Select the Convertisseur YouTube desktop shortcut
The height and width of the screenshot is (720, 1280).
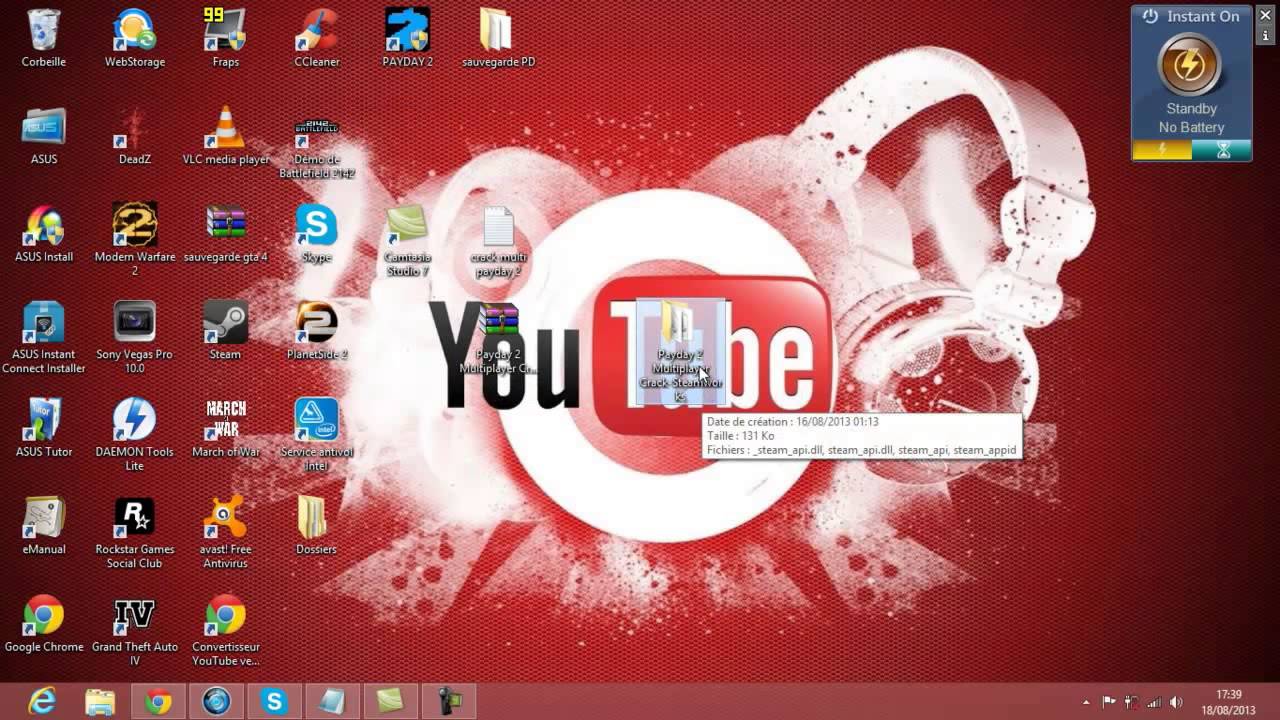226,631
